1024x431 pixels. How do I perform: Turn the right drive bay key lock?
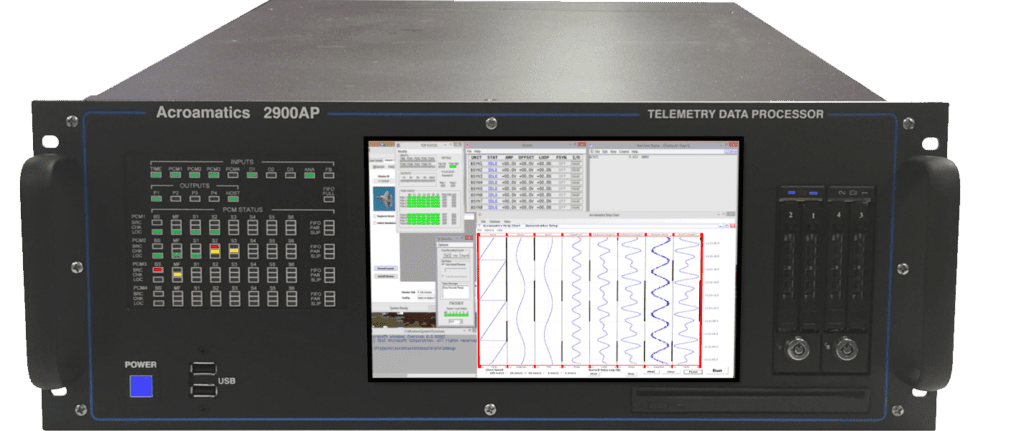click(x=846, y=351)
